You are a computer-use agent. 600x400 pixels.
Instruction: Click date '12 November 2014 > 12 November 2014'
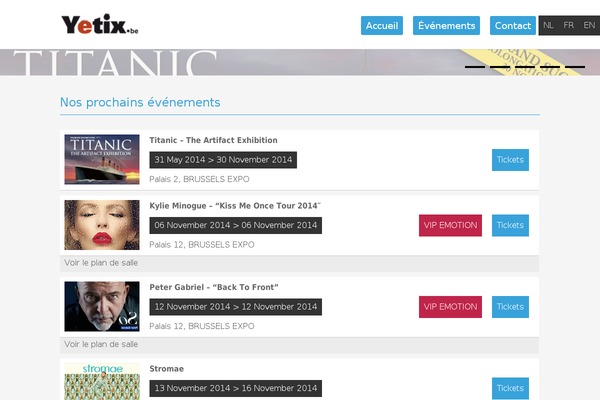point(236,307)
